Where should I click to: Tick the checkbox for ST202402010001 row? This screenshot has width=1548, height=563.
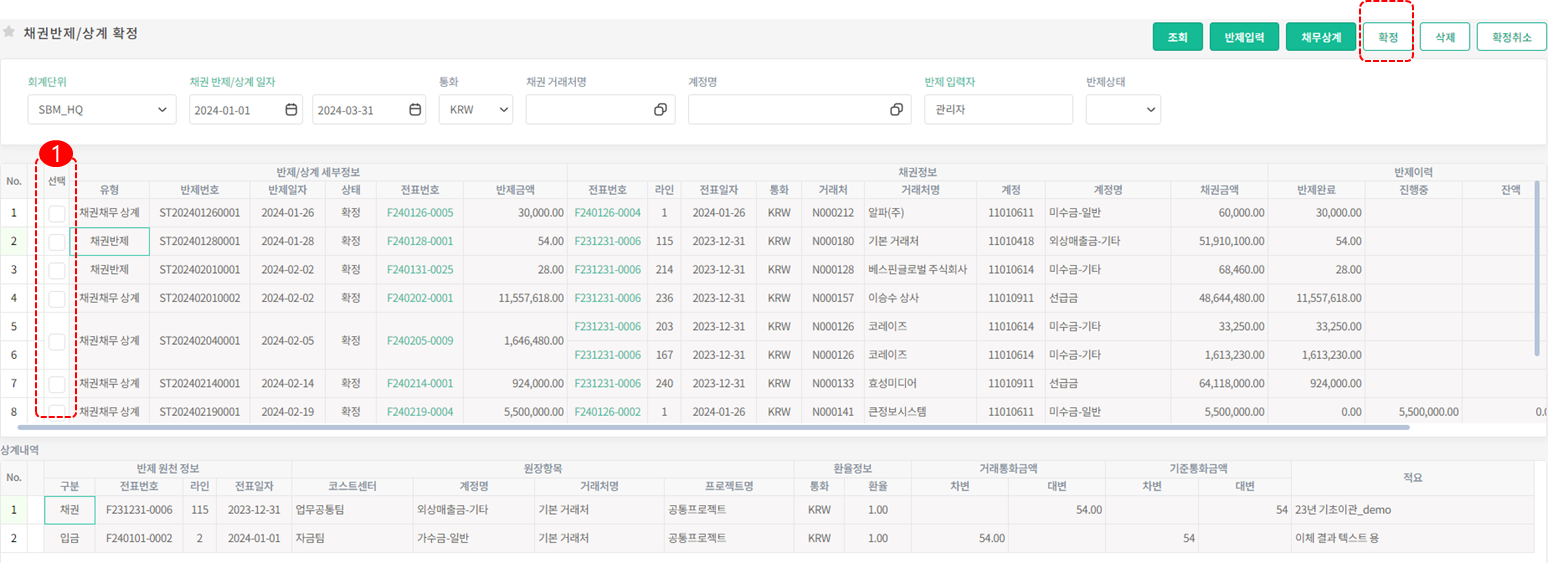(57, 270)
